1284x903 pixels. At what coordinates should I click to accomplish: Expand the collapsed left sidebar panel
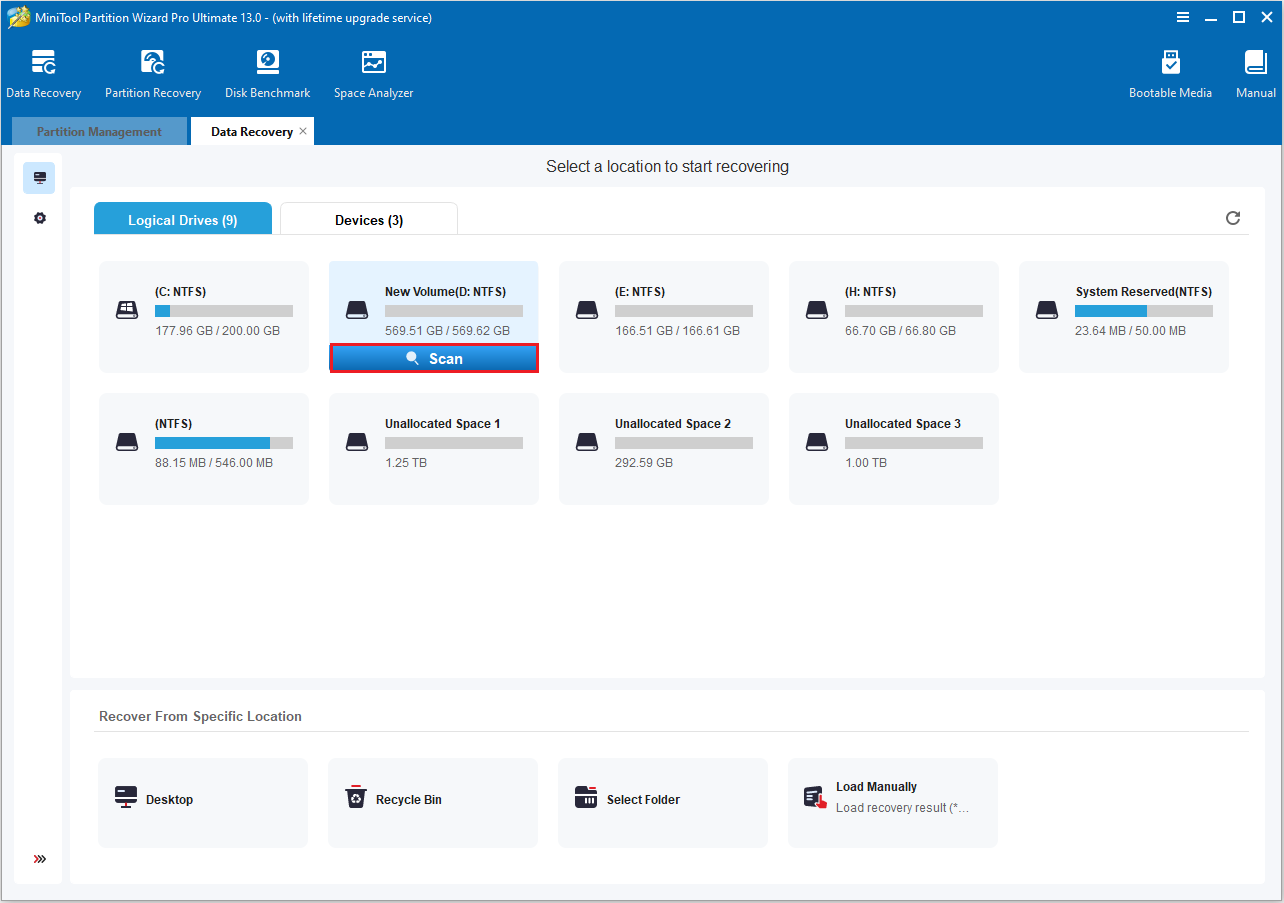tap(39, 859)
